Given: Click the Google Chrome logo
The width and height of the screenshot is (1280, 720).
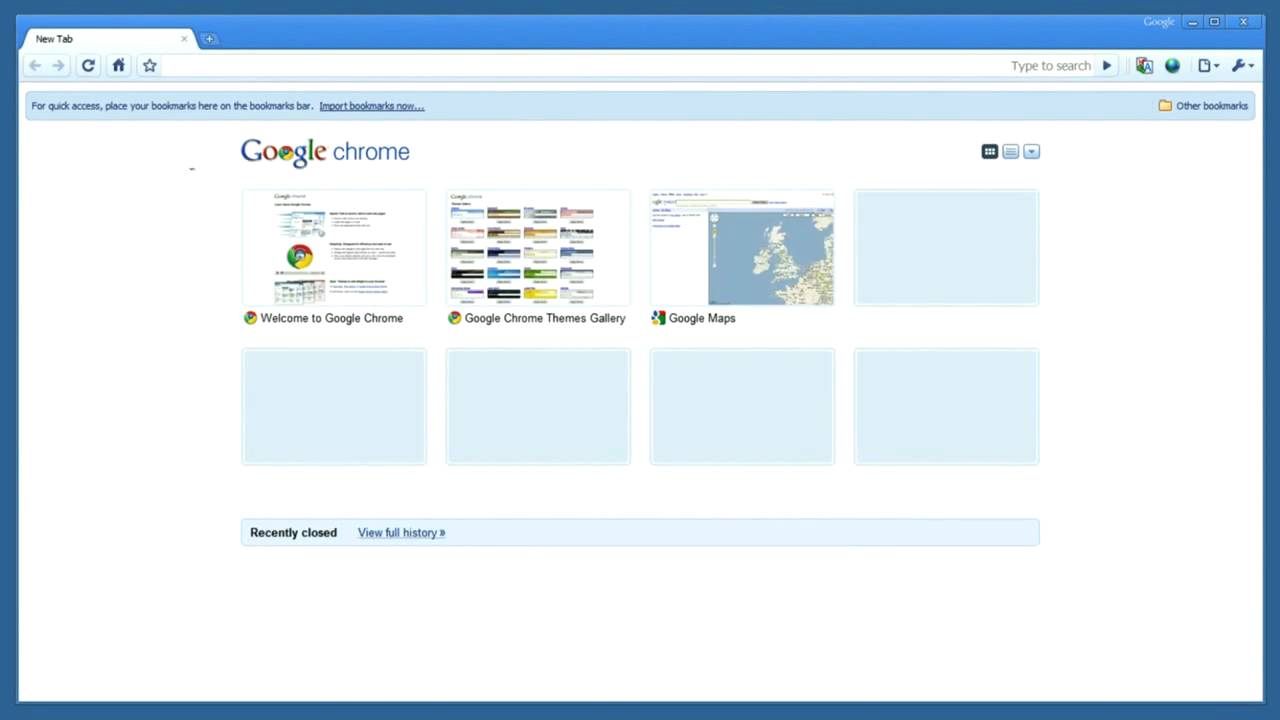Looking at the screenshot, I should tap(325, 152).
